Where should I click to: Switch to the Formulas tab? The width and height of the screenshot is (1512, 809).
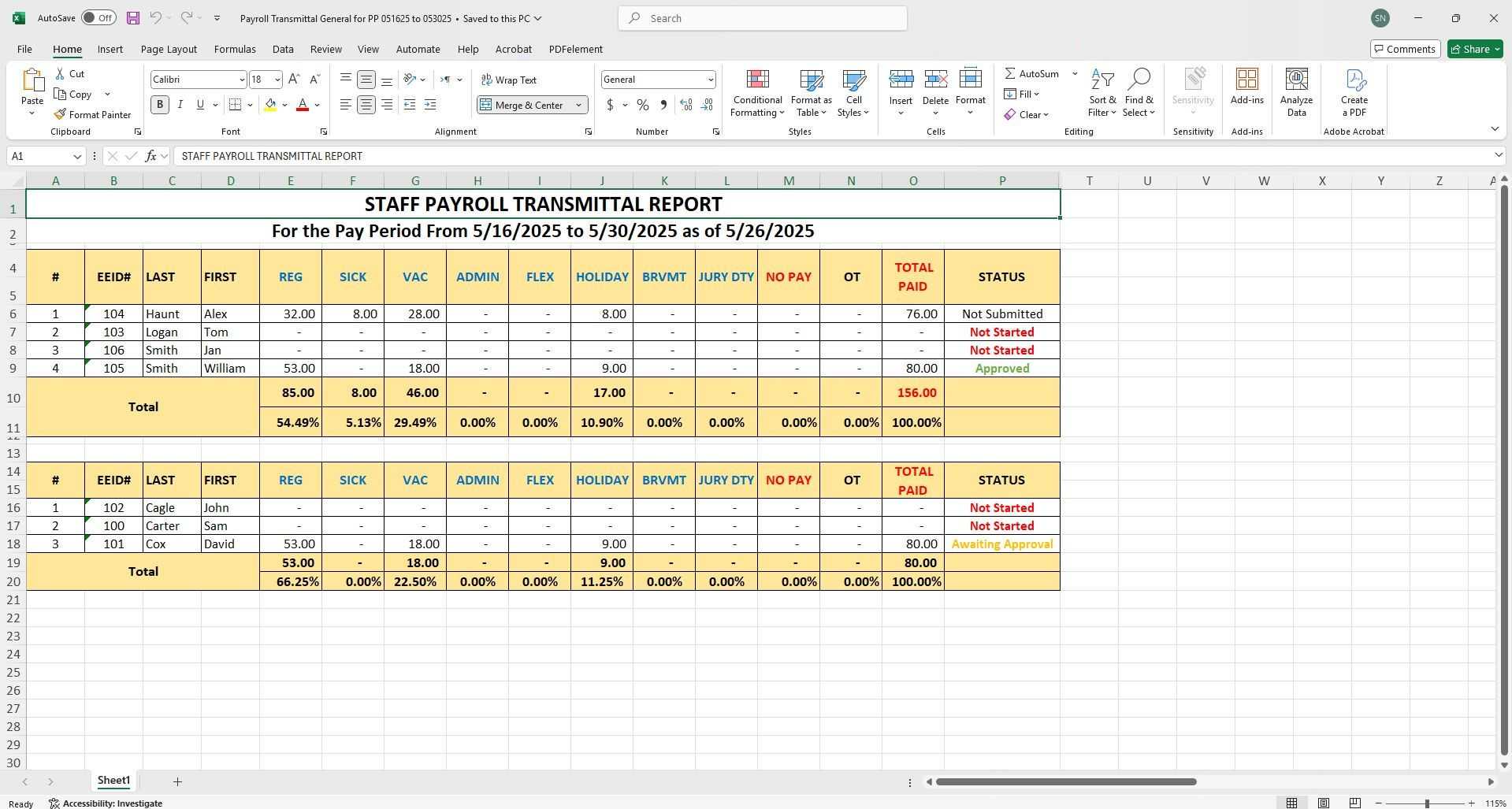pos(235,49)
